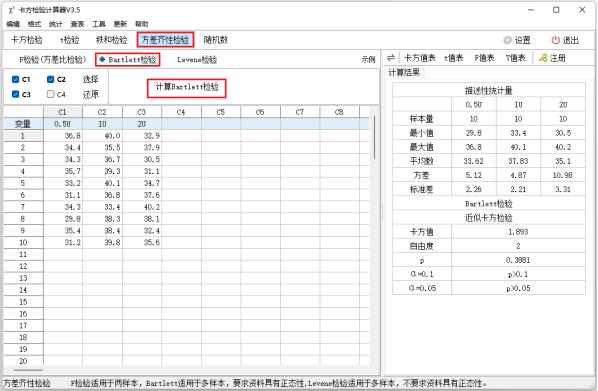Image resolution: width=598 pixels, height=391 pixels.
Task: Open the 编辑 menu
Action: point(13,24)
